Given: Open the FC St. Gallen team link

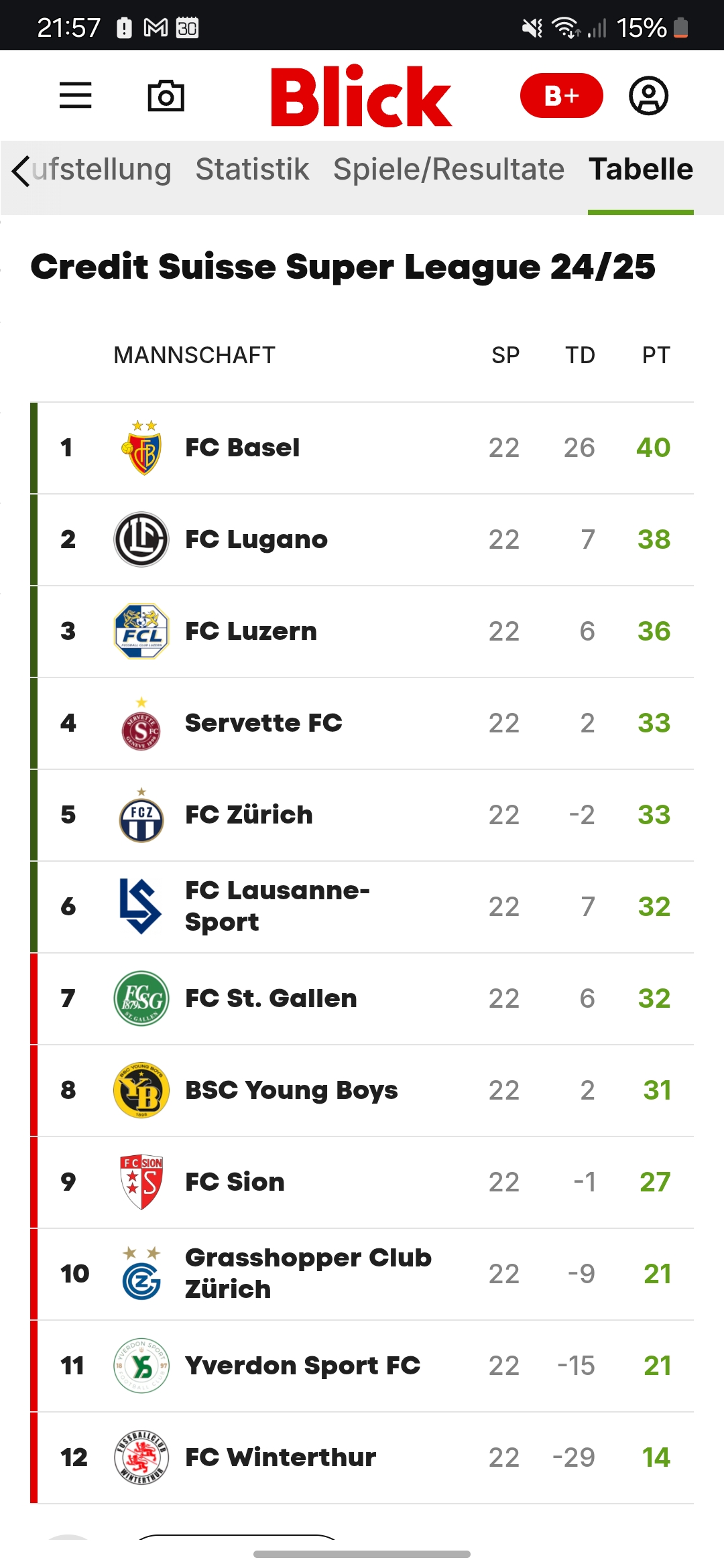Looking at the screenshot, I should [271, 998].
